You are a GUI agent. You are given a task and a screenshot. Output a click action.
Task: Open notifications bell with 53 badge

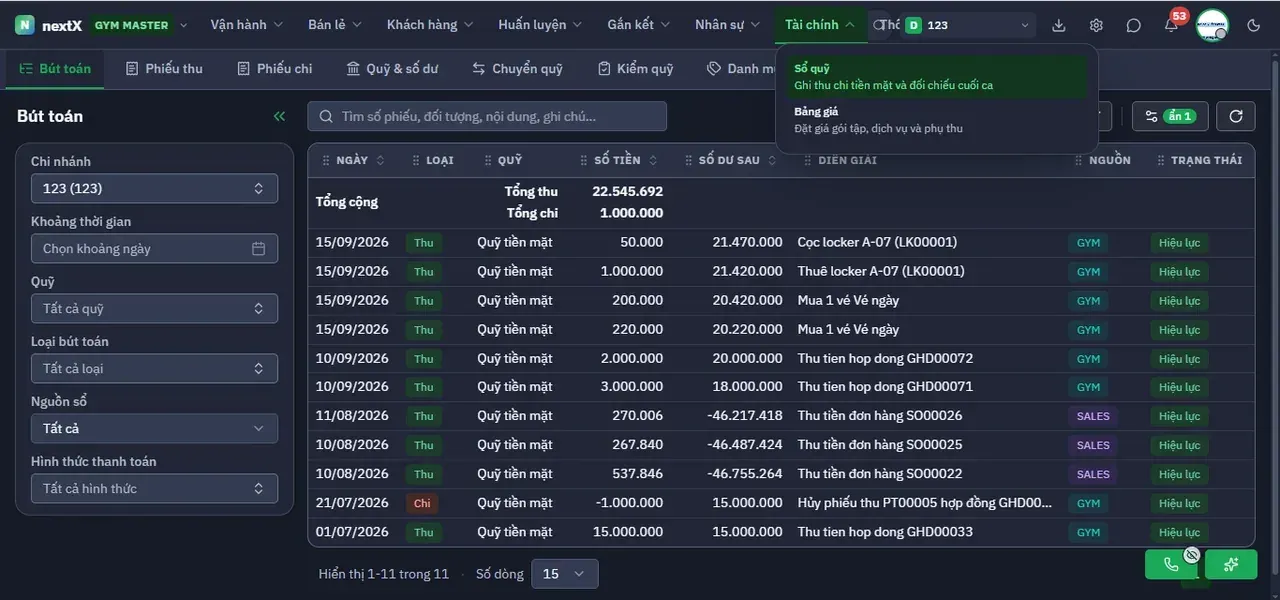click(1171, 25)
